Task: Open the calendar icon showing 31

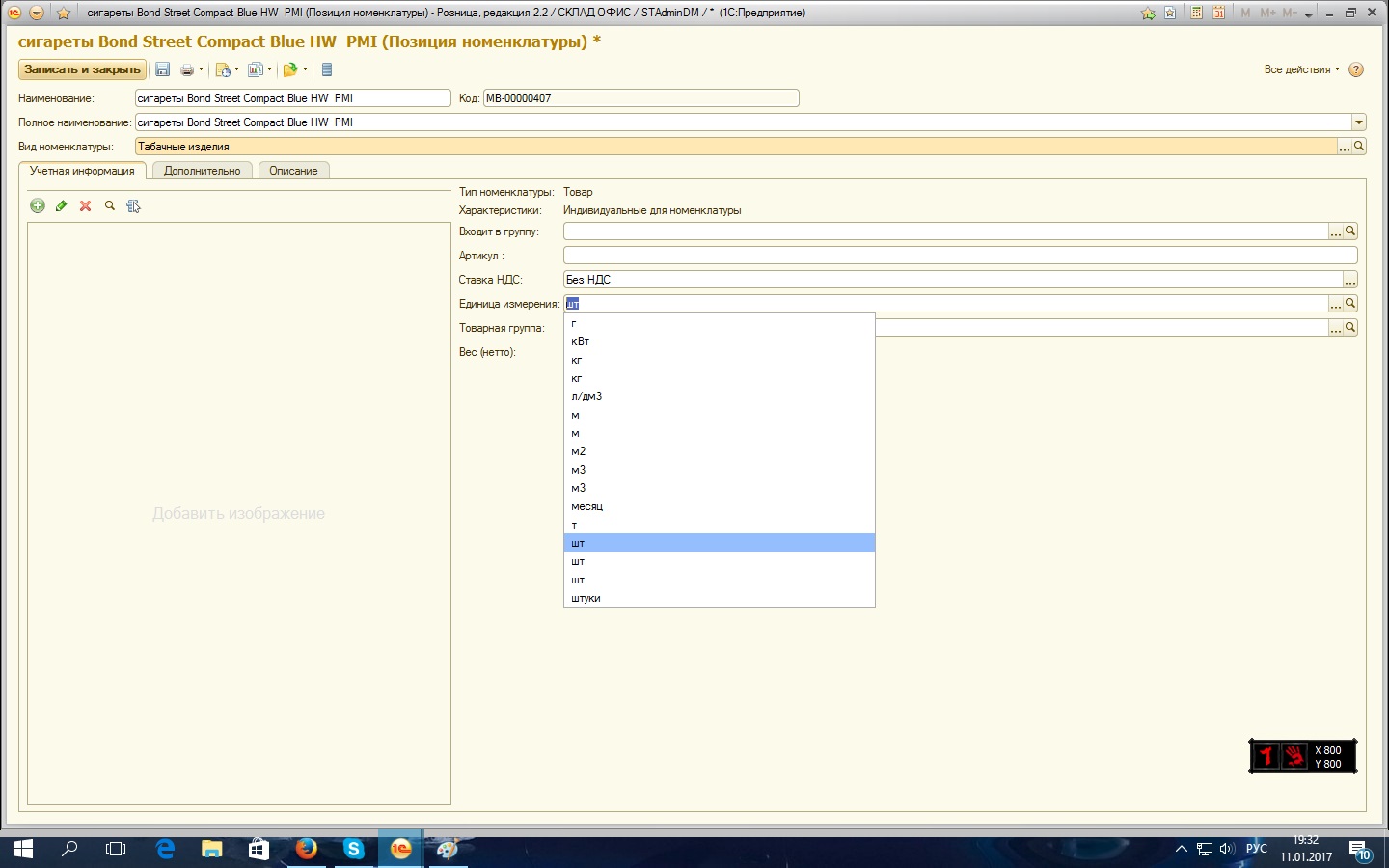Action: pyautogui.click(x=1219, y=13)
